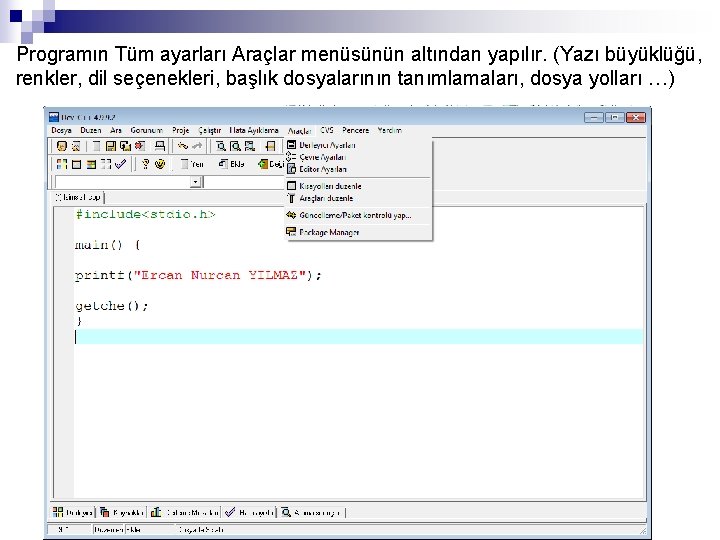Screen dimensions: 720x540
Task: Open the Duzen menu
Action: 90,130
